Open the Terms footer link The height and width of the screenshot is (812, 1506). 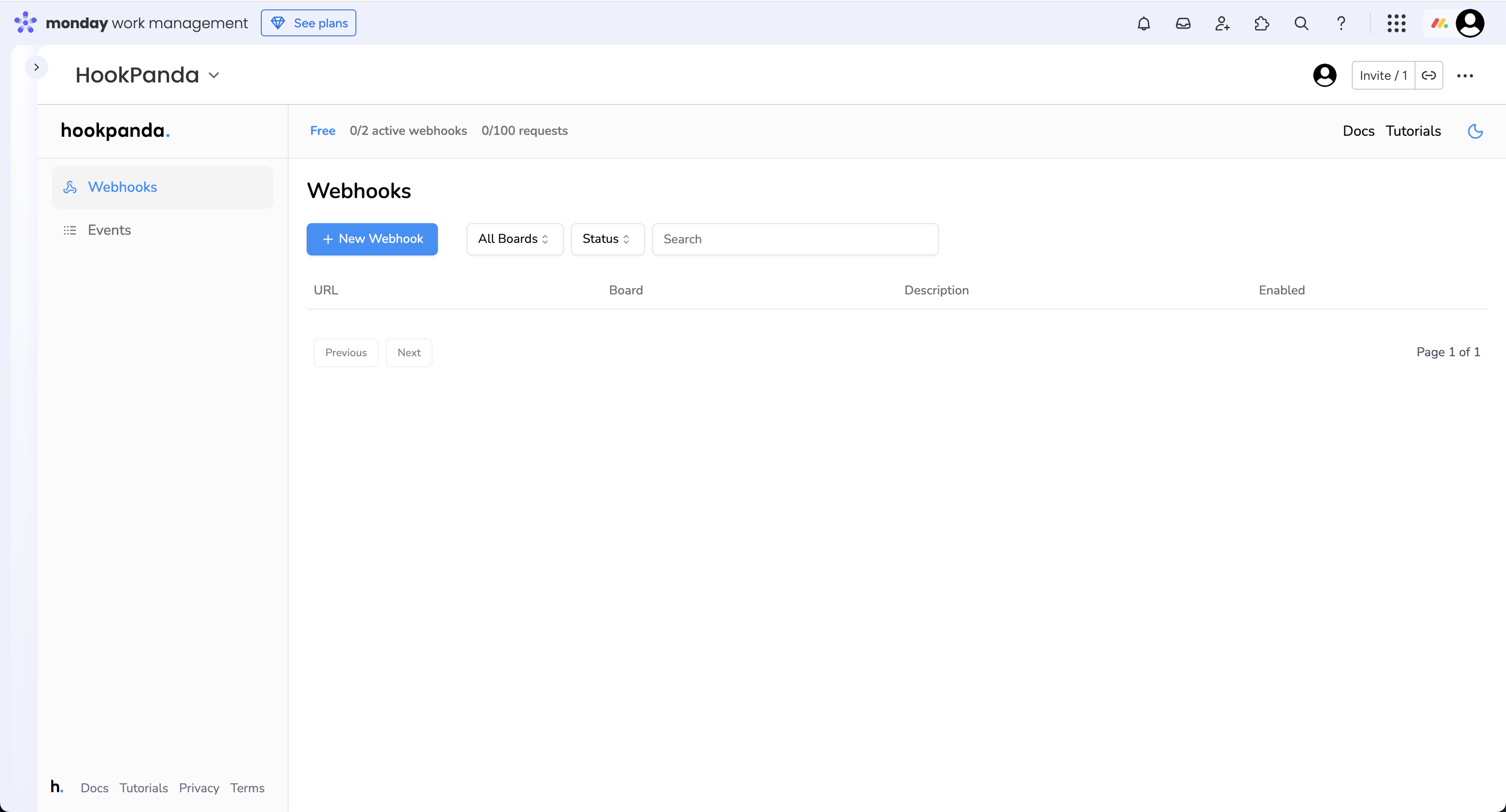[x=247, y=788]
